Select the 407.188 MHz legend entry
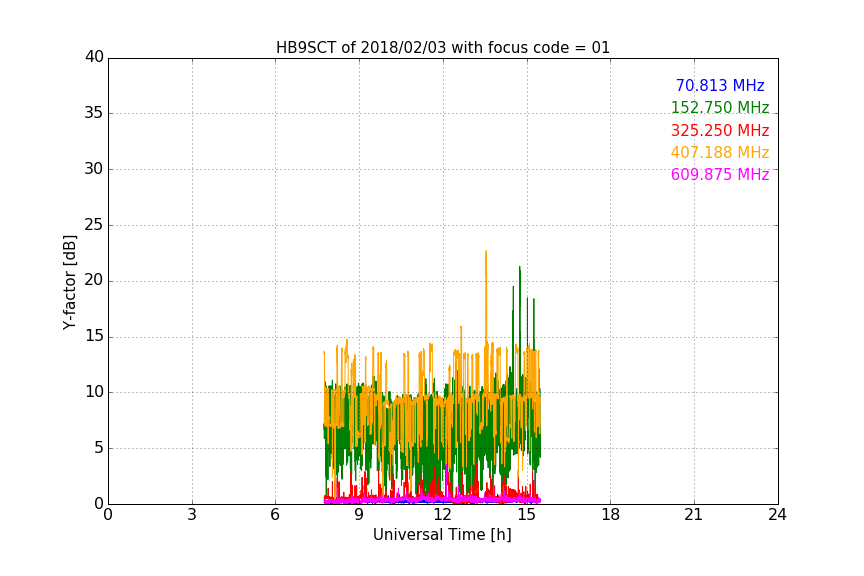864x576 pixels. pyautogui.click(x=720, y=152)
